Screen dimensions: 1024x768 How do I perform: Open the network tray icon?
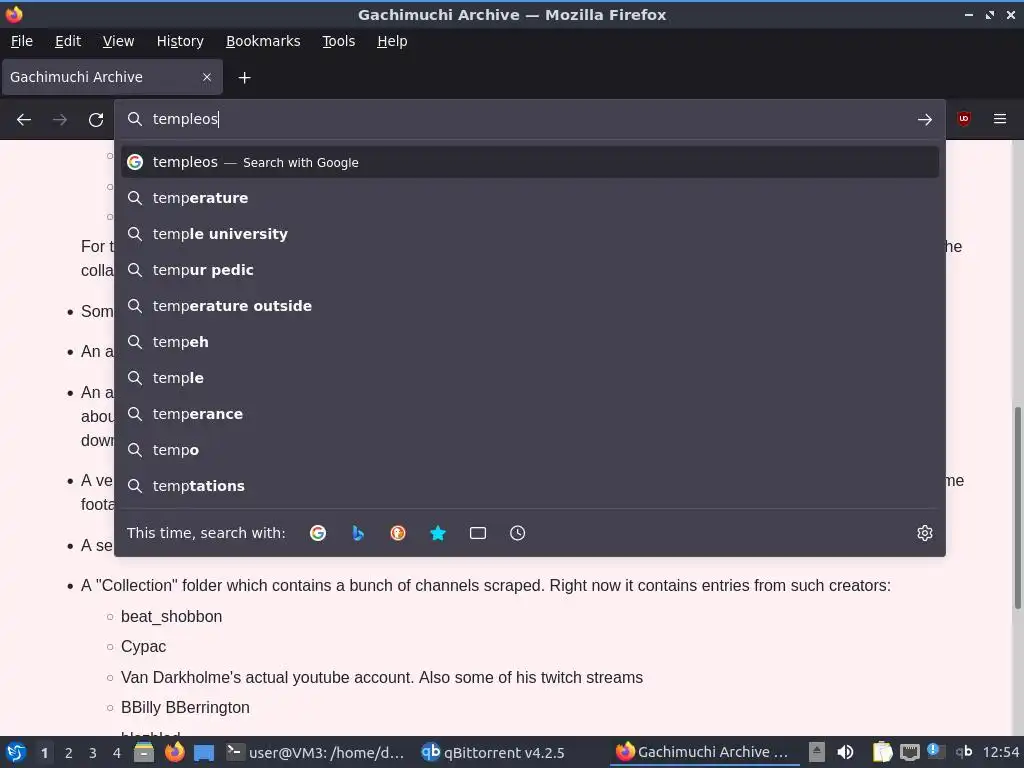click(x=910, y=752)
